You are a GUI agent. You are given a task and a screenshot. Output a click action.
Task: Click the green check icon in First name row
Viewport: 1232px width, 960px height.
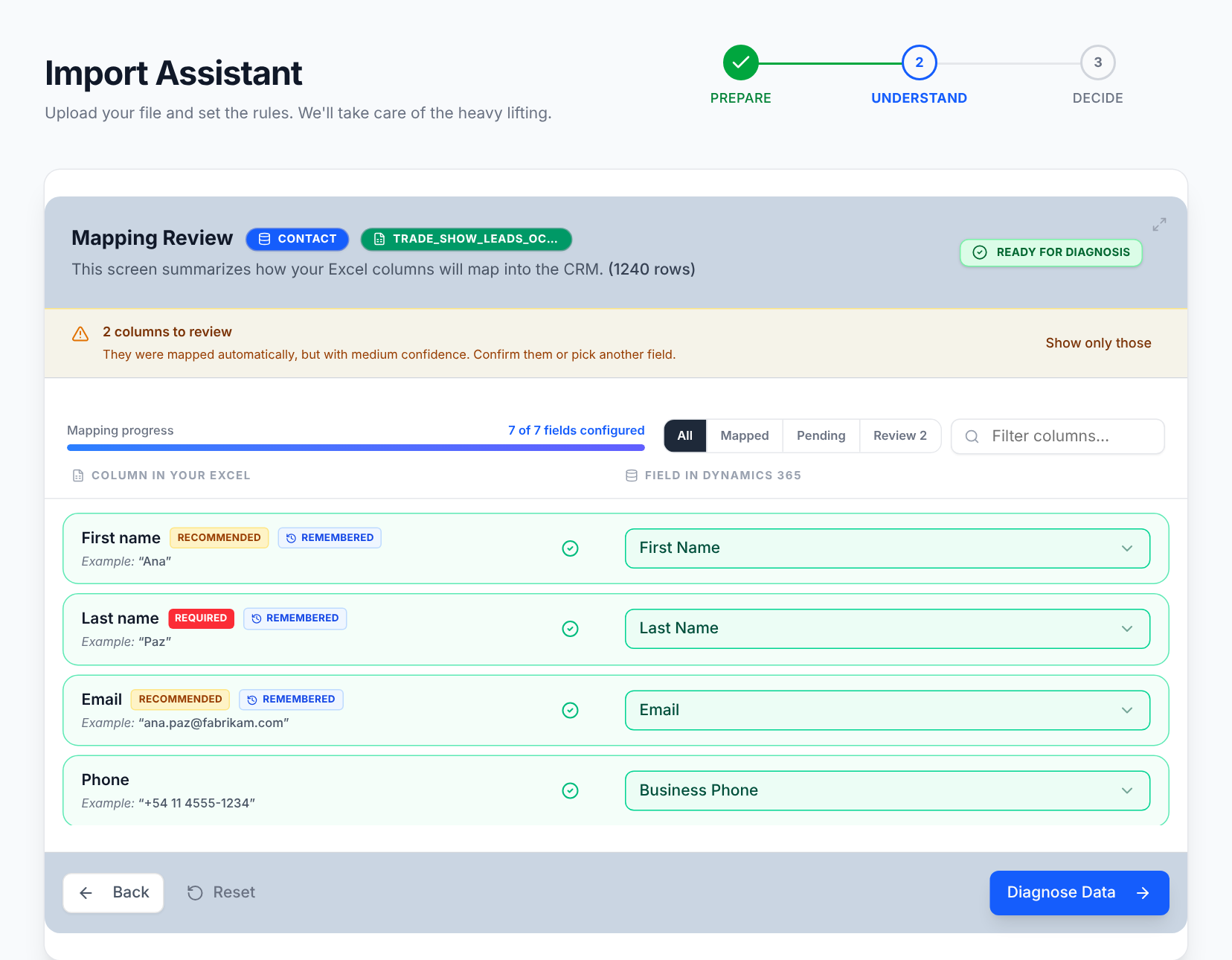coord(570,548)
